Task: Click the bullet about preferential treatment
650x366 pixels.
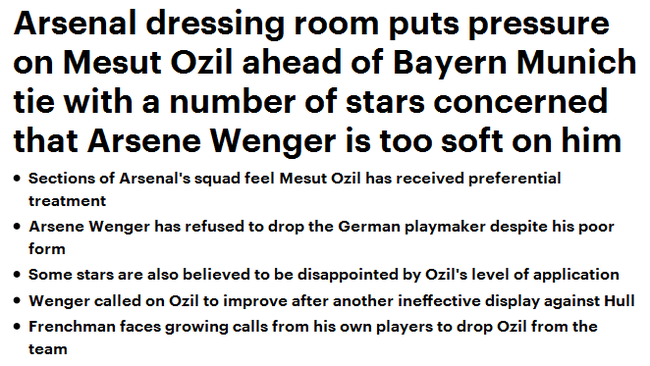Action: coord(294,189)
